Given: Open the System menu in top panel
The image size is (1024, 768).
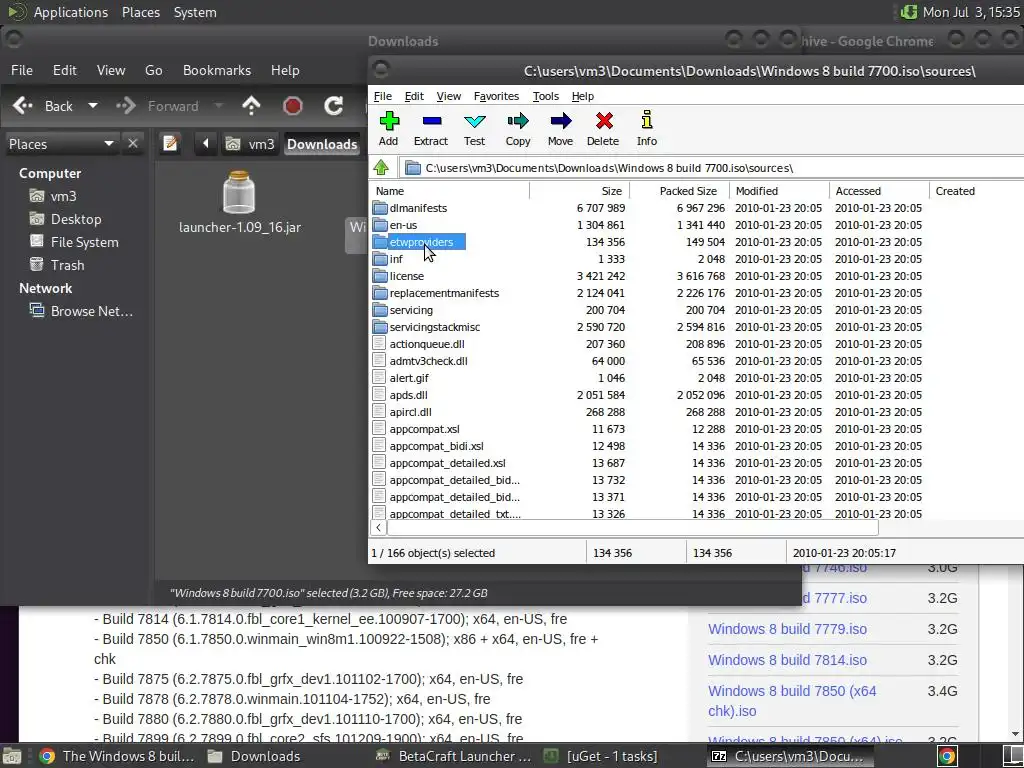Looking at the screenshot, I should (195, 12).
